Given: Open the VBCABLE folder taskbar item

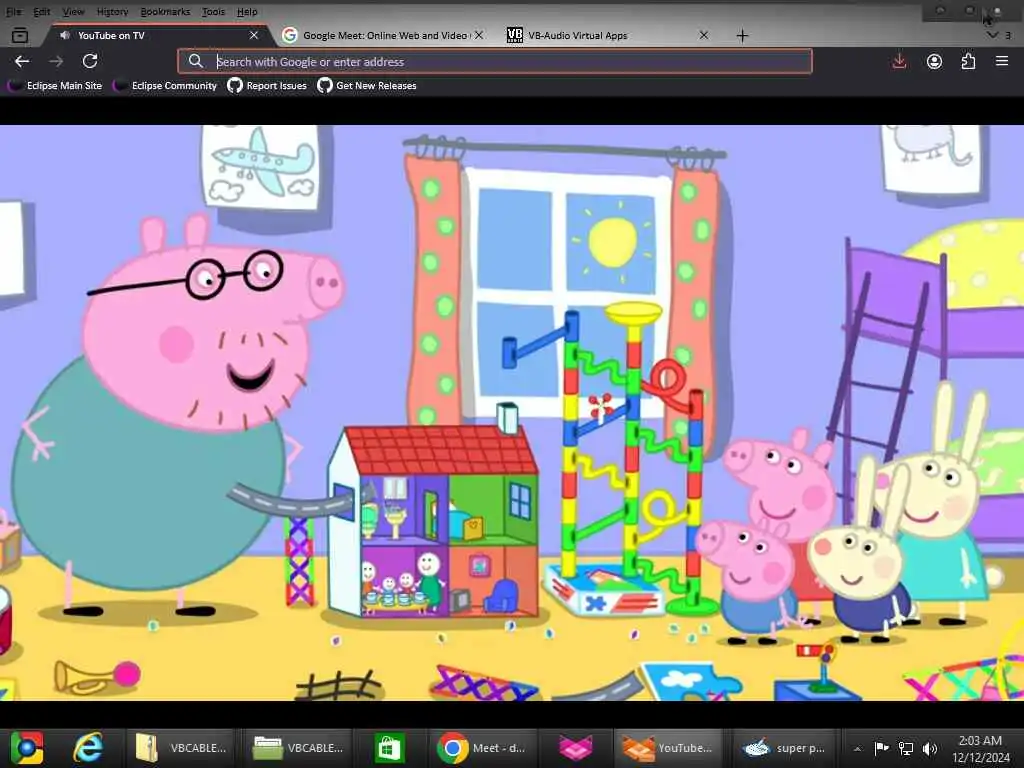Looking at the screenshot, I should click(x=298, y=748).
